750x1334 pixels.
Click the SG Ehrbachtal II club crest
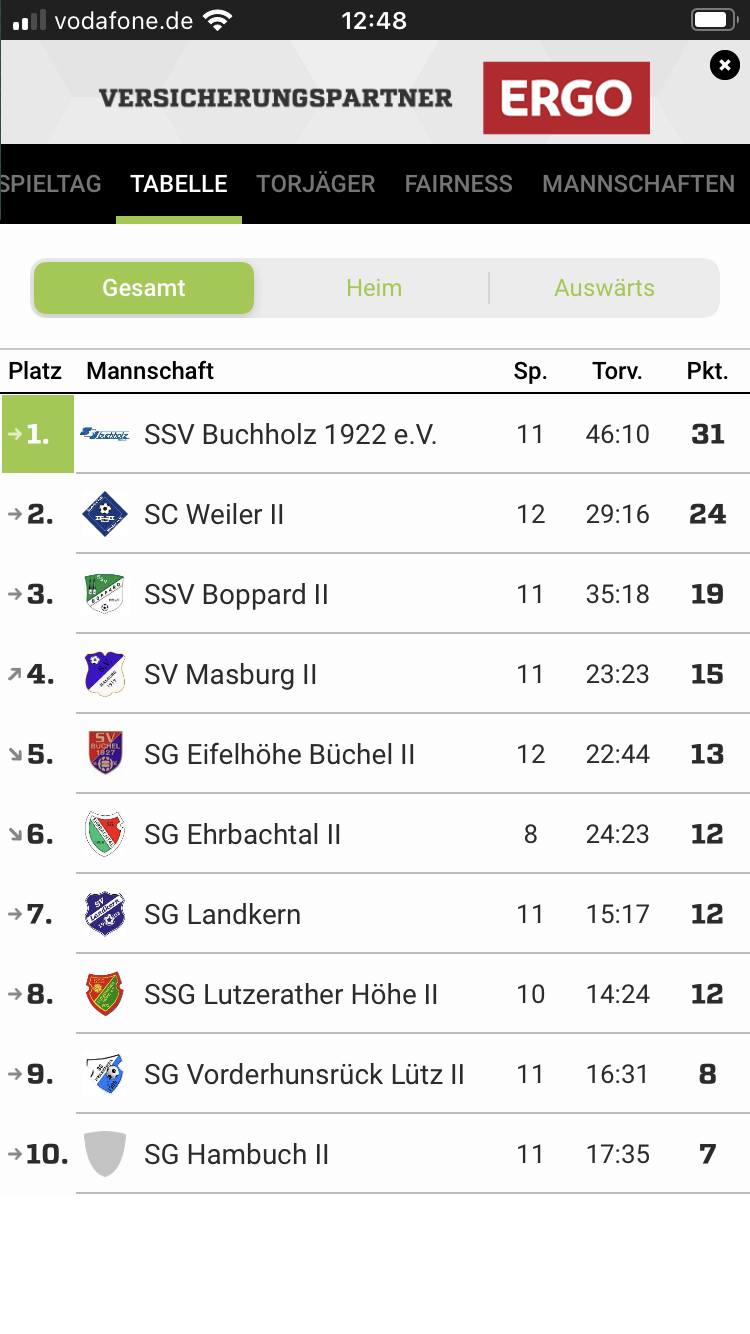tap(105, 834)
